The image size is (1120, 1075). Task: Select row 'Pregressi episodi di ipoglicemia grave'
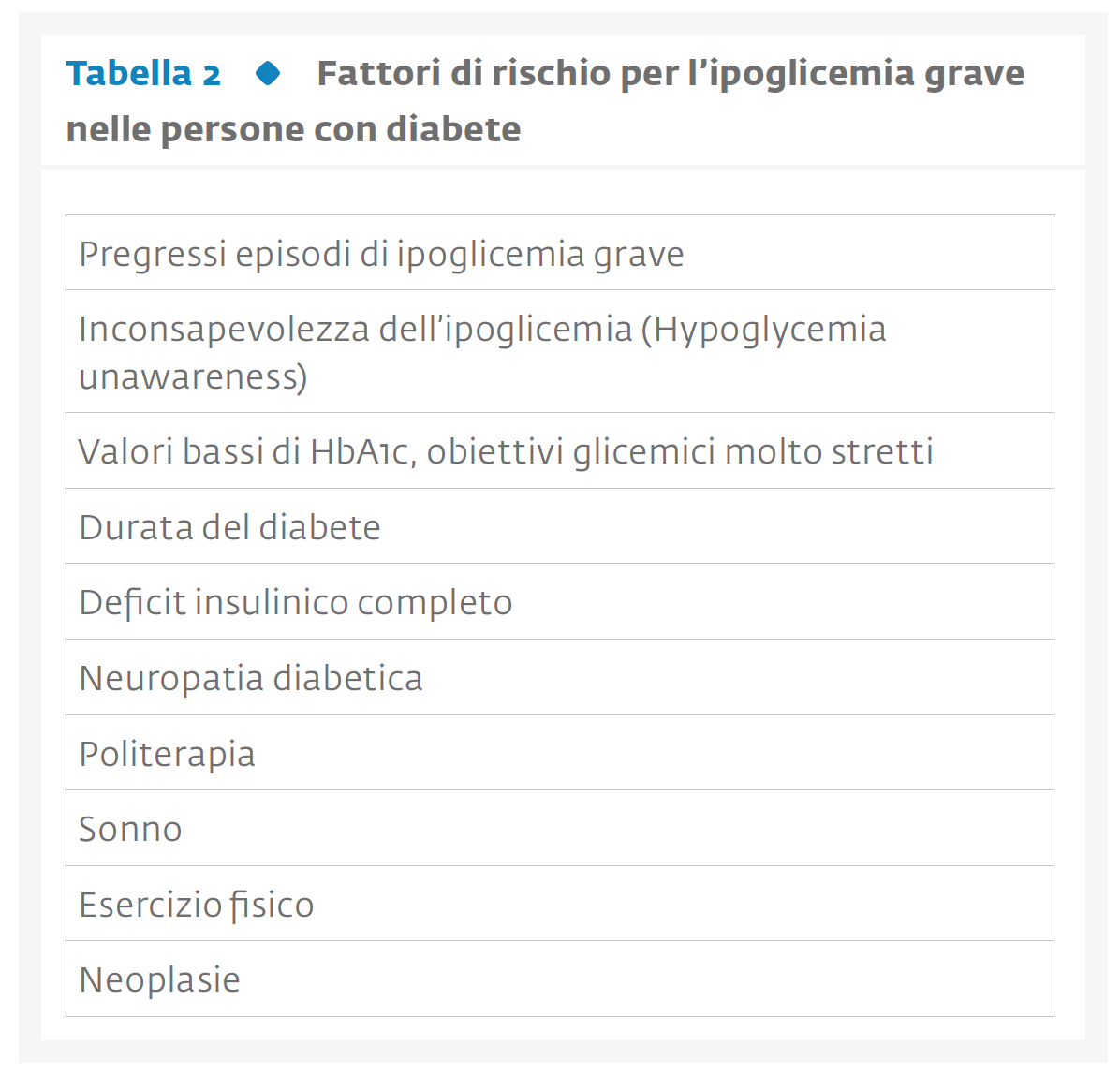coord(559,253)
